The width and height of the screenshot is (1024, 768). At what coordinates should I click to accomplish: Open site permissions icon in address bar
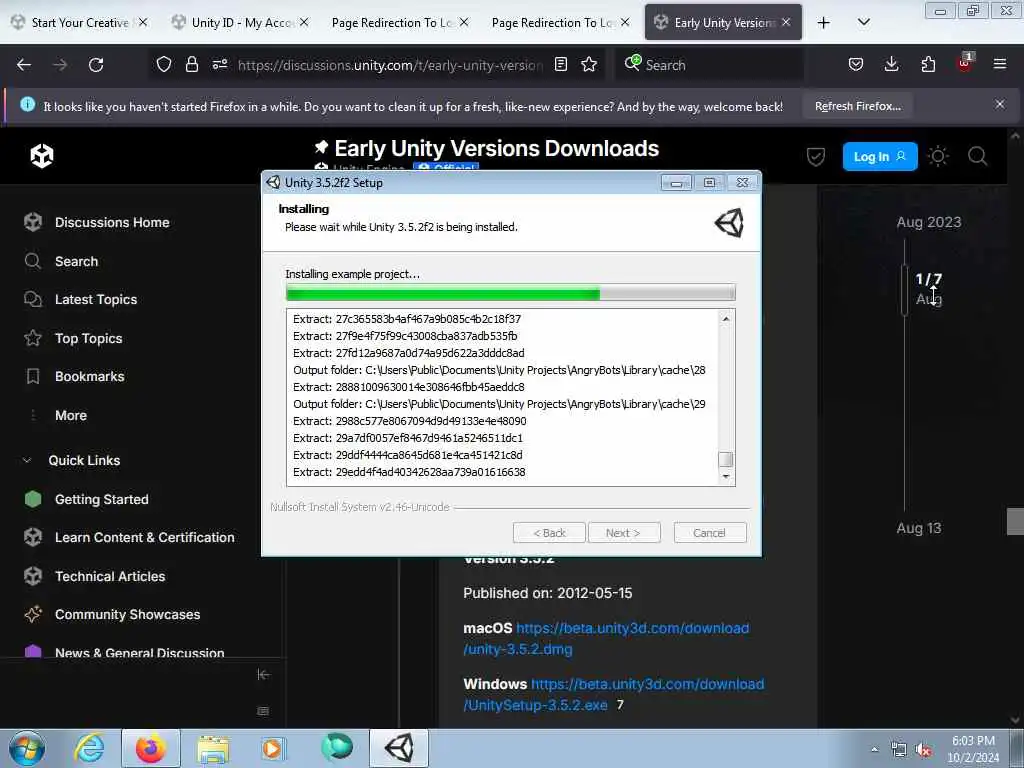[x=220, y=64]
